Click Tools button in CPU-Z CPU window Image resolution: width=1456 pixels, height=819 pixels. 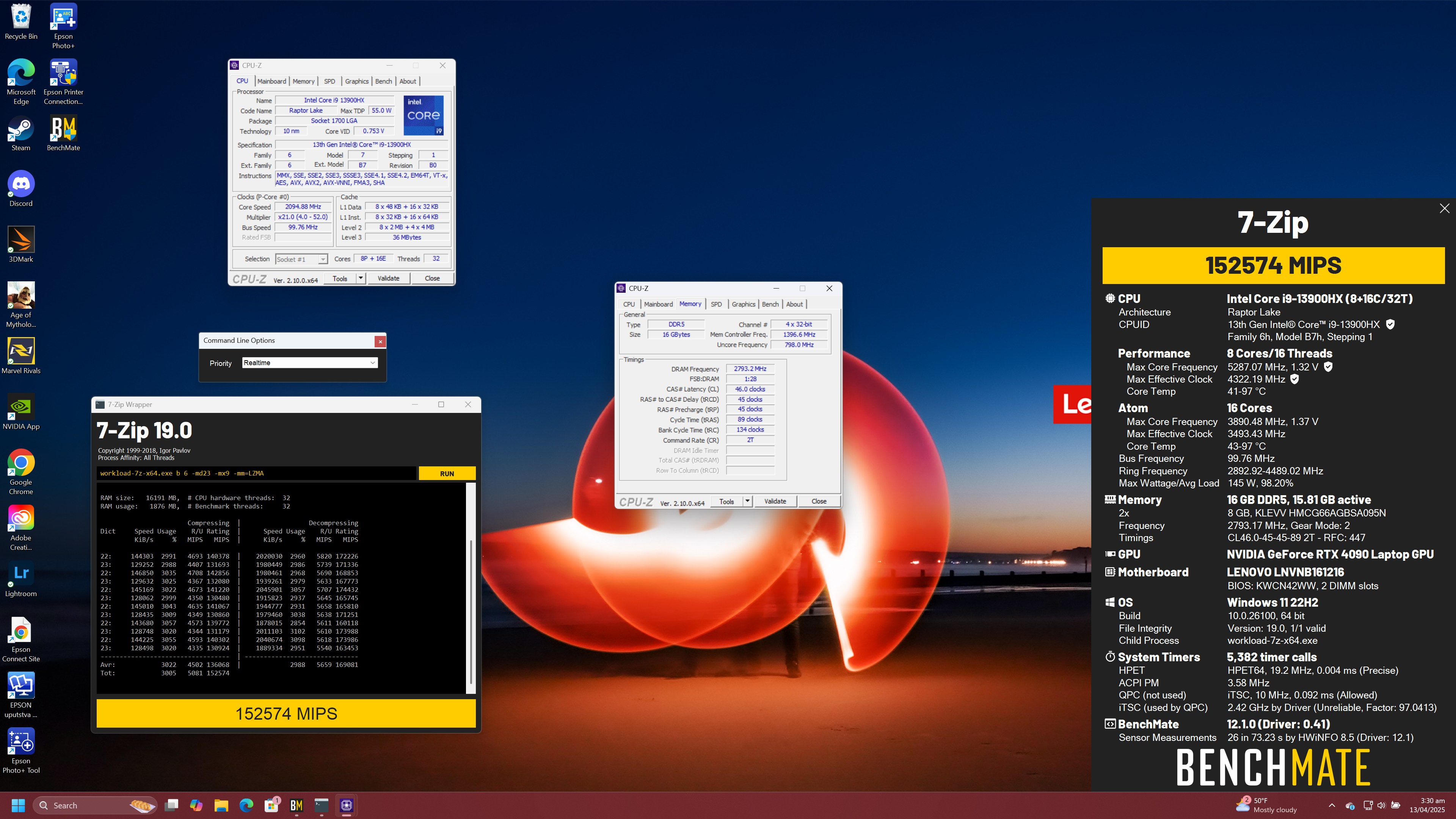[340, 278]
